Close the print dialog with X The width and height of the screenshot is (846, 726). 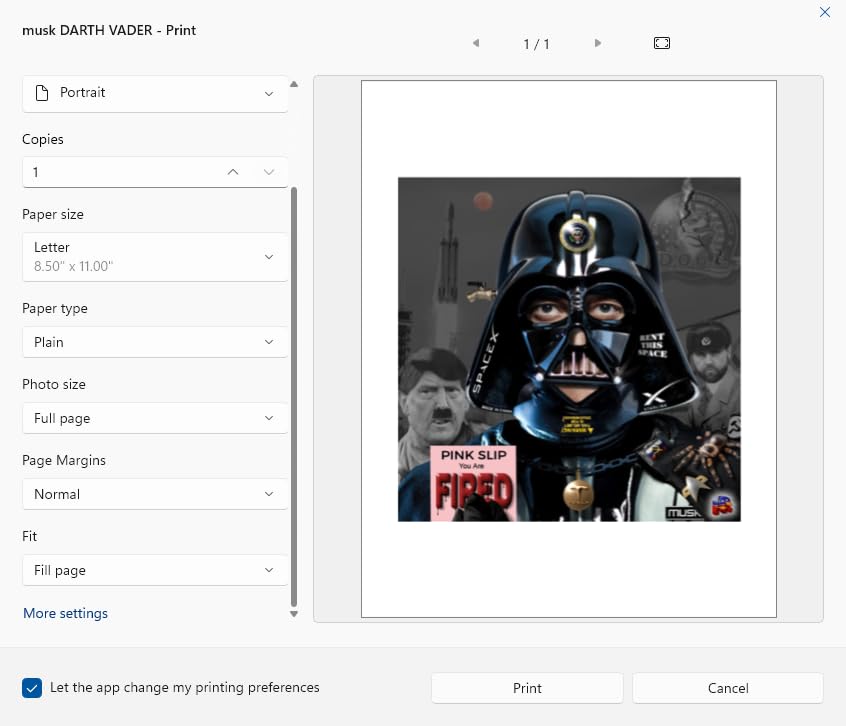824,12
